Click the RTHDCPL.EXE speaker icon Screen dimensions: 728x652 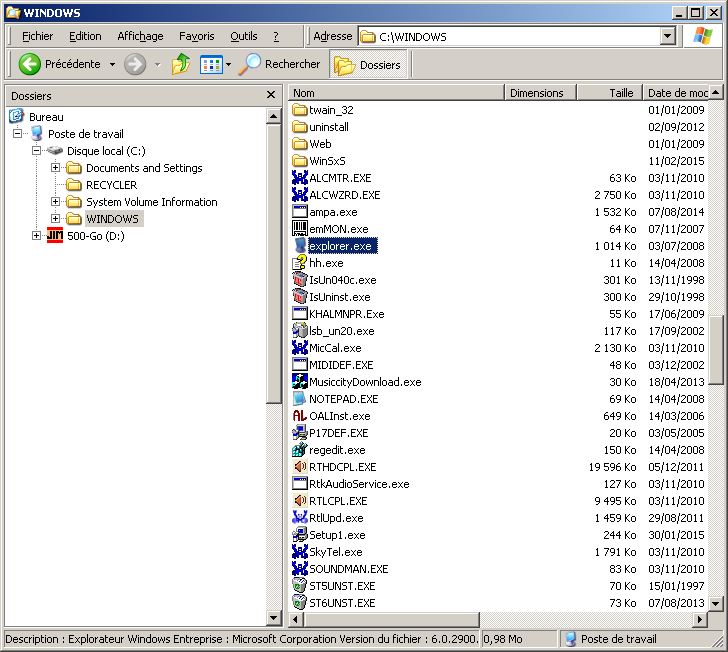pyautogui.click(x=300, y=467)
